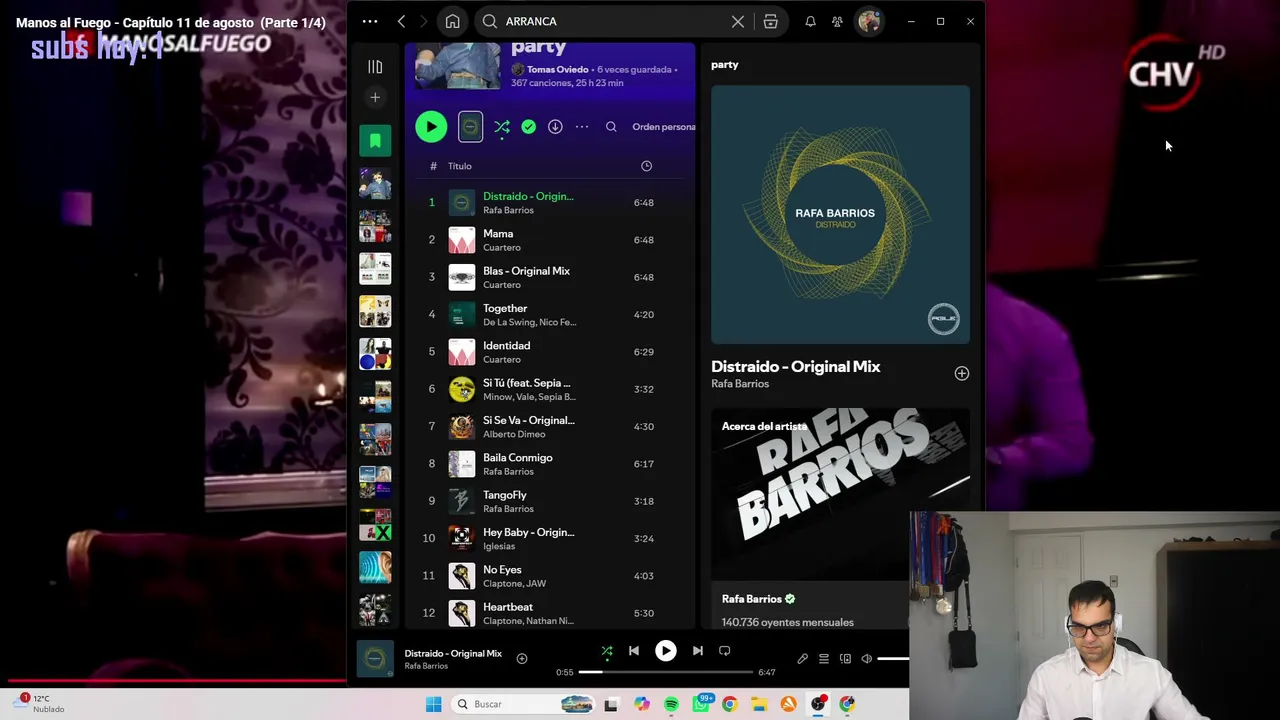Select track 'No Eyes'
This screenshot has width=1280, height=720.
pyautogui.click(x=548, y=576)
